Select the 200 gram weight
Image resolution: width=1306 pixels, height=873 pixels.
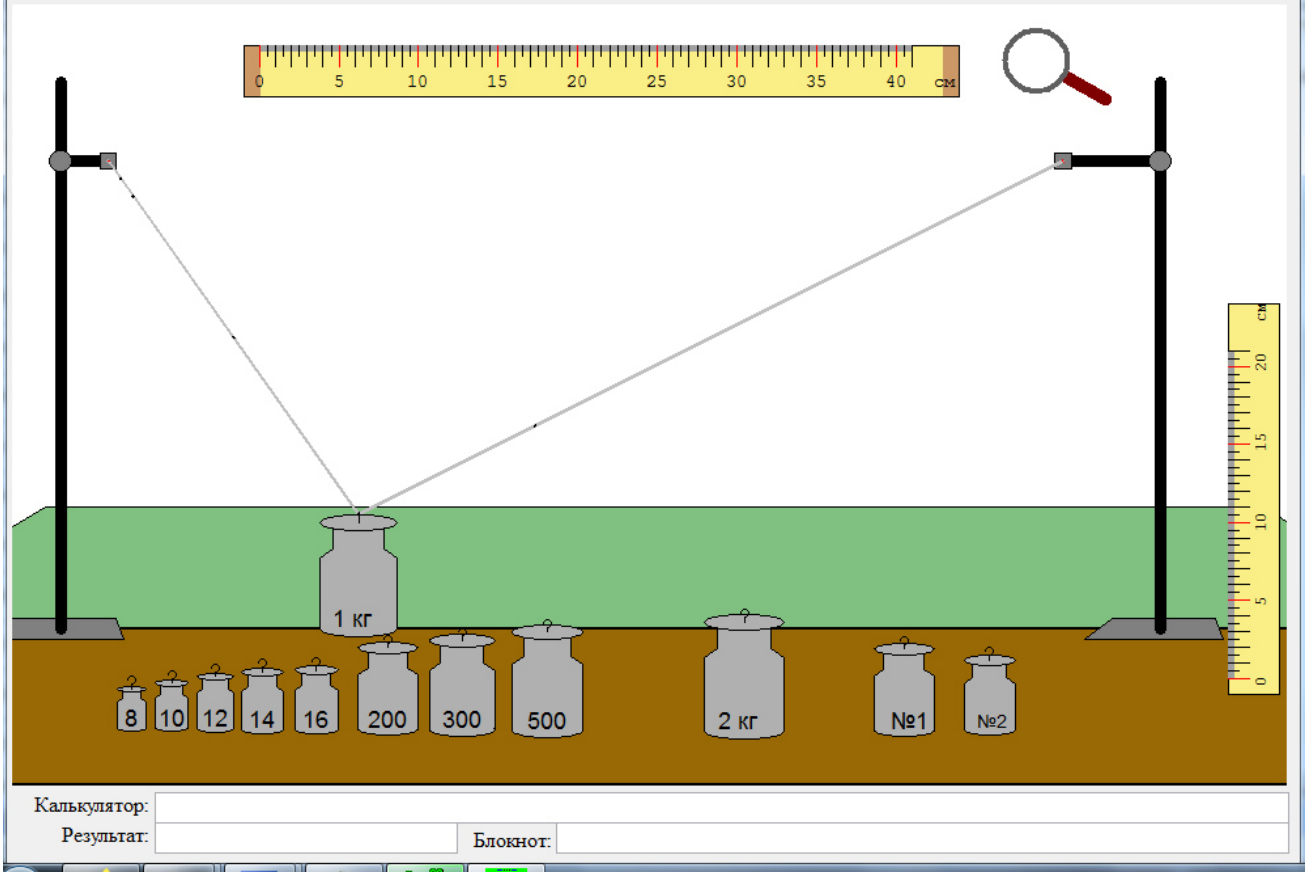[387, 687]
